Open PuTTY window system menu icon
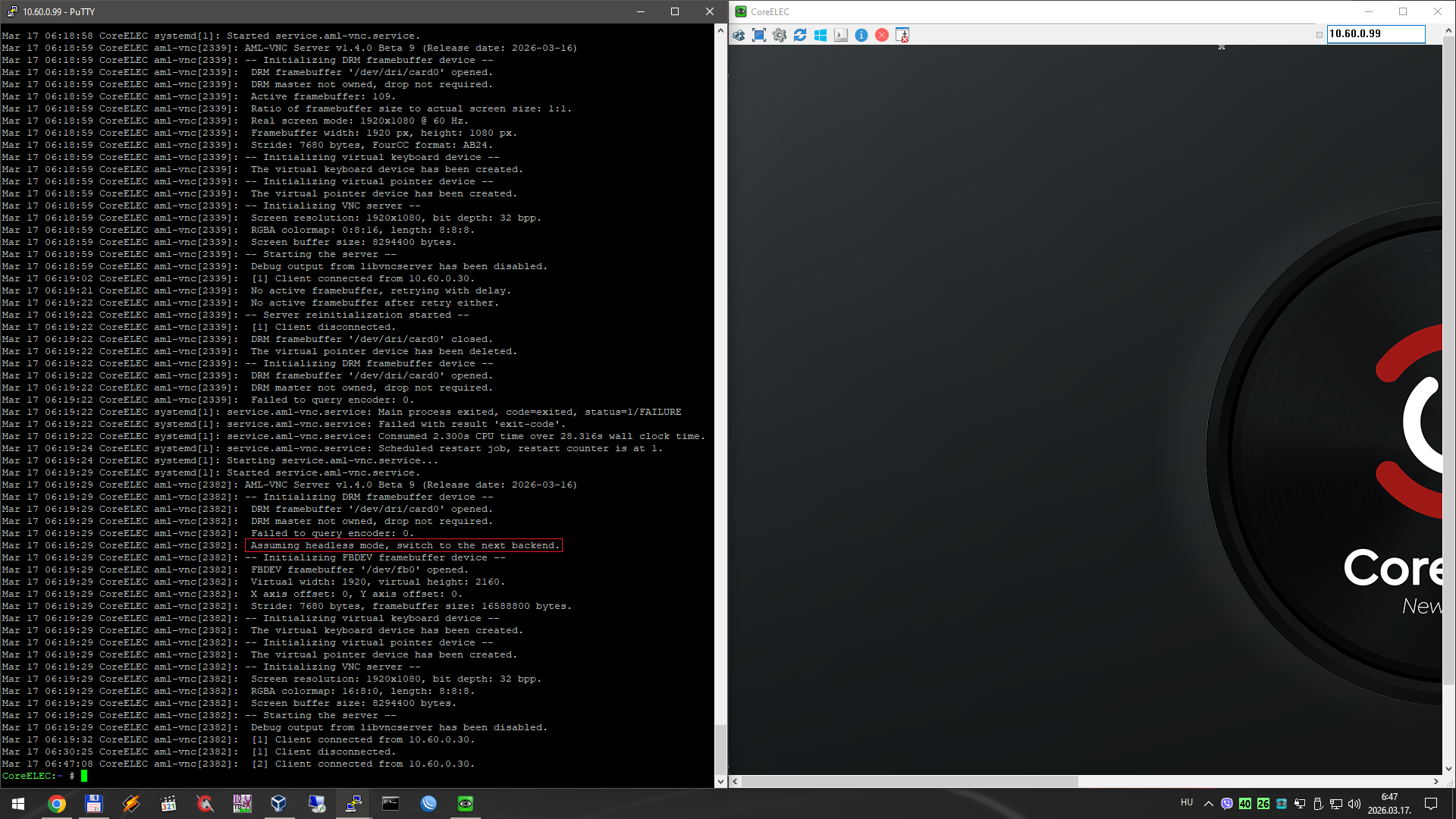Image resolution: width=1456 pixels, height=819 pixels. tap(12, 11)
